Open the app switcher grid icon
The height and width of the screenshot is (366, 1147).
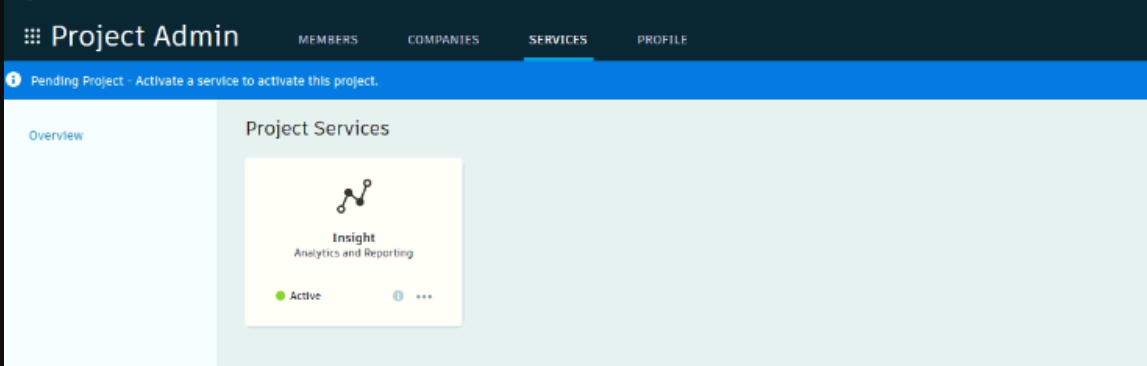(32, 37)
